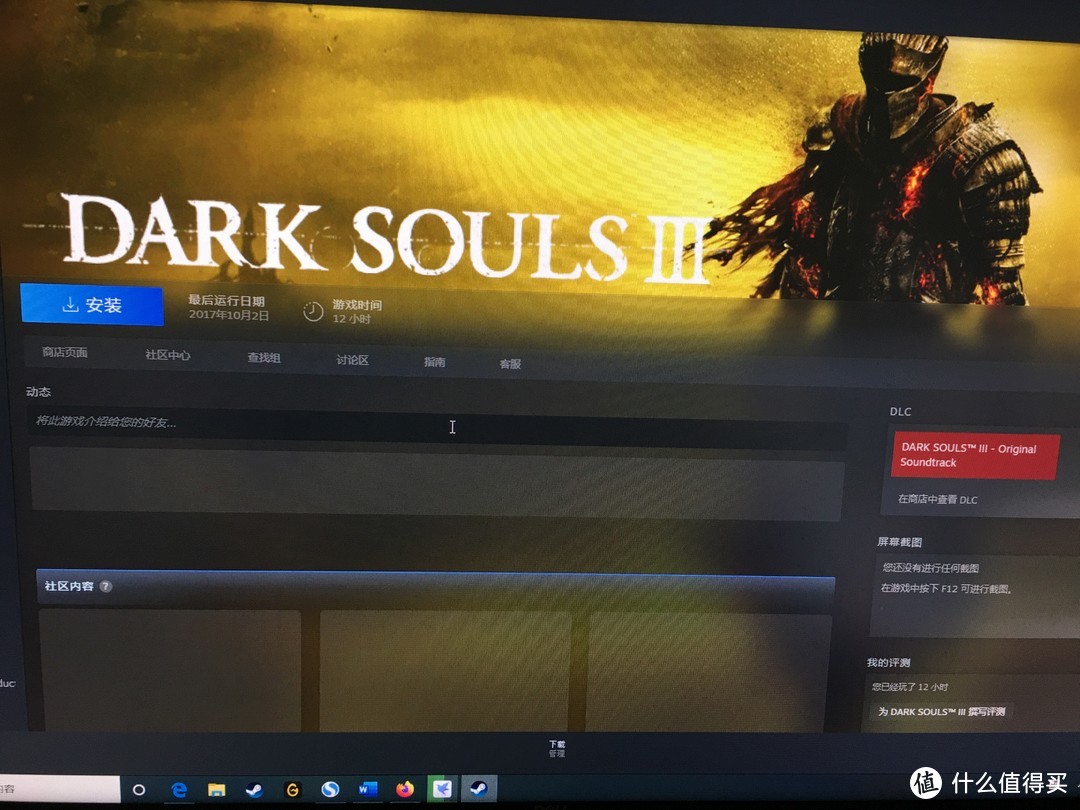Viewport: 1080px width, 810px height.
Task: Click the first Steam icon in taskbar
Action: (x=254, y=790)
